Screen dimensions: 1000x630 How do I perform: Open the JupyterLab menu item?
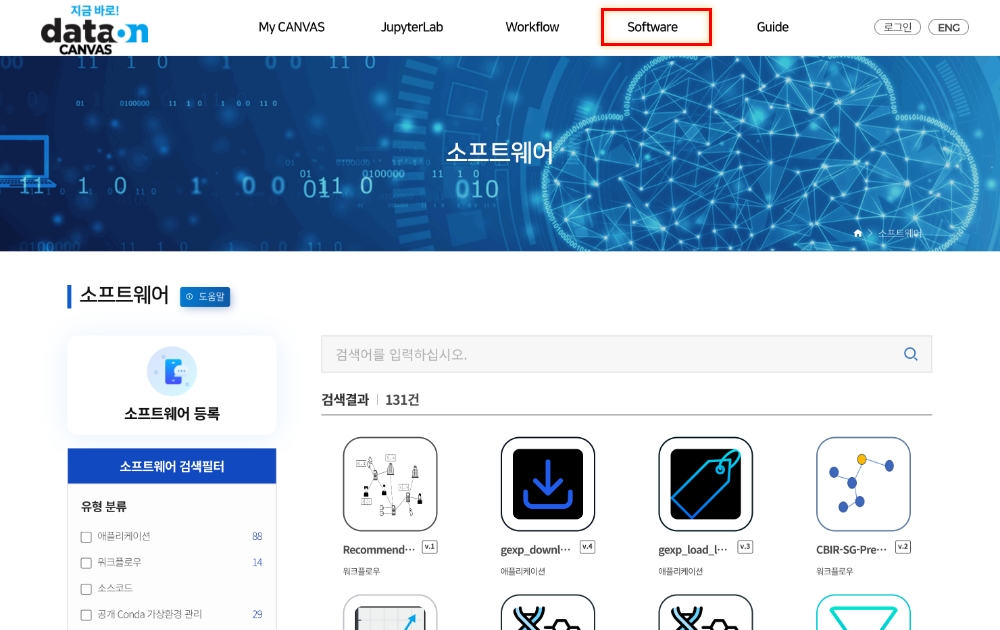click(x=412, y=27)
